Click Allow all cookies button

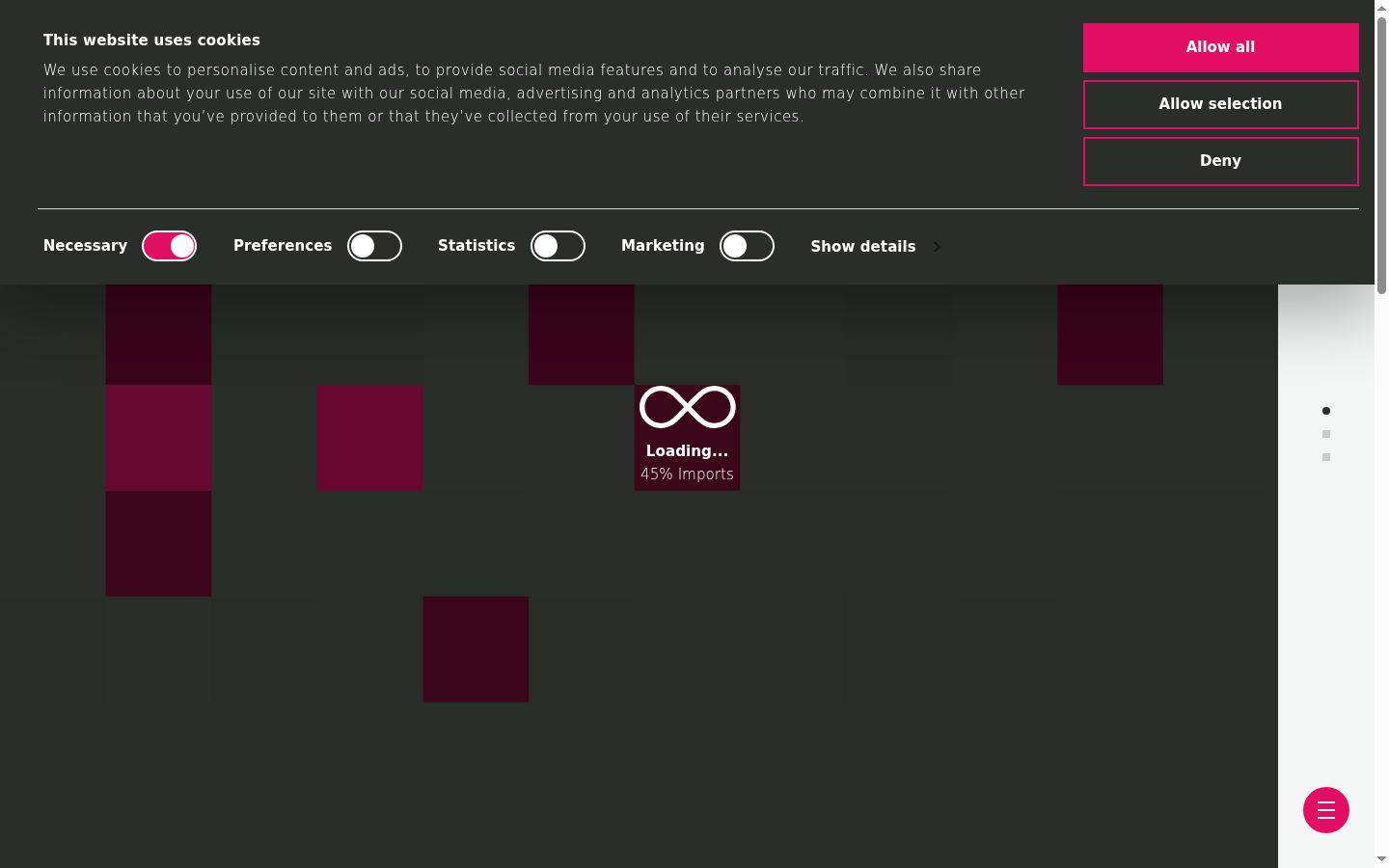click(x=1220, y=47)
